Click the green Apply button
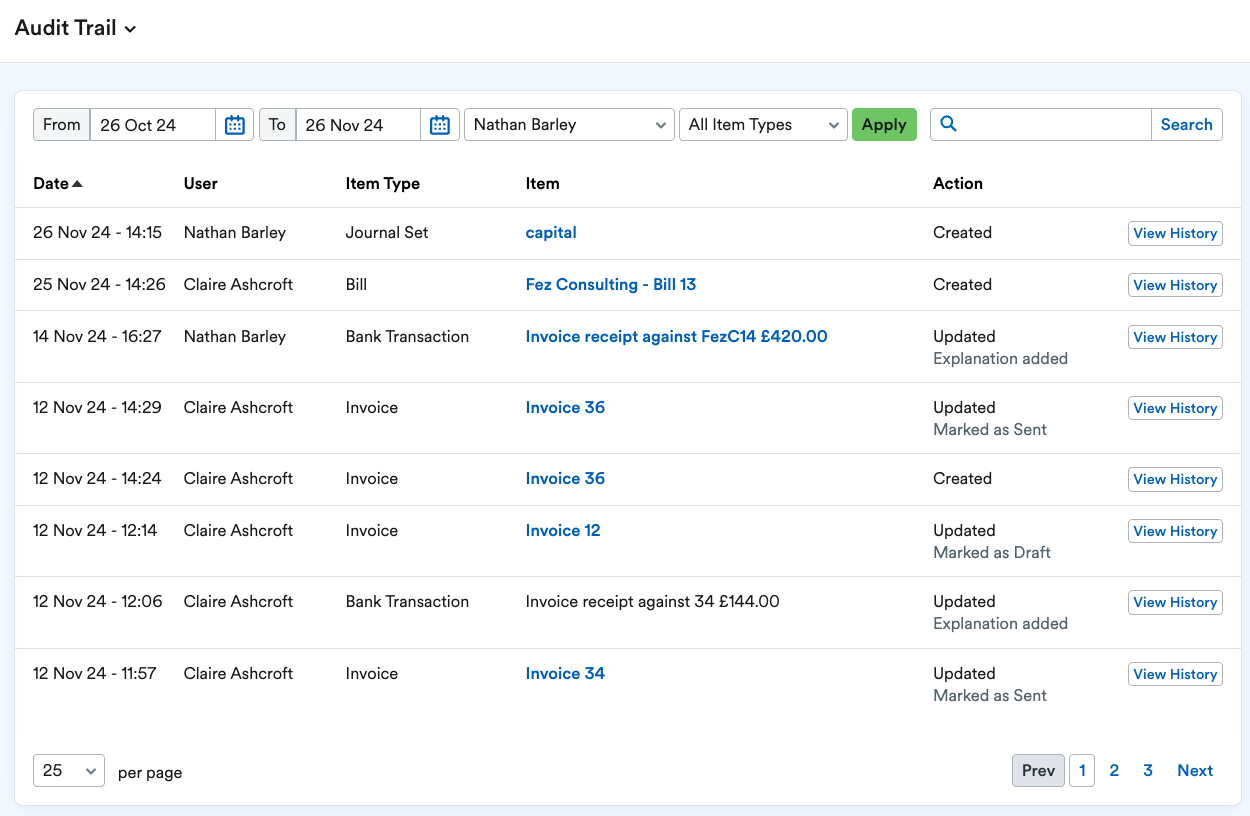This screenshot has height=816, width=1250. point(884,124)
